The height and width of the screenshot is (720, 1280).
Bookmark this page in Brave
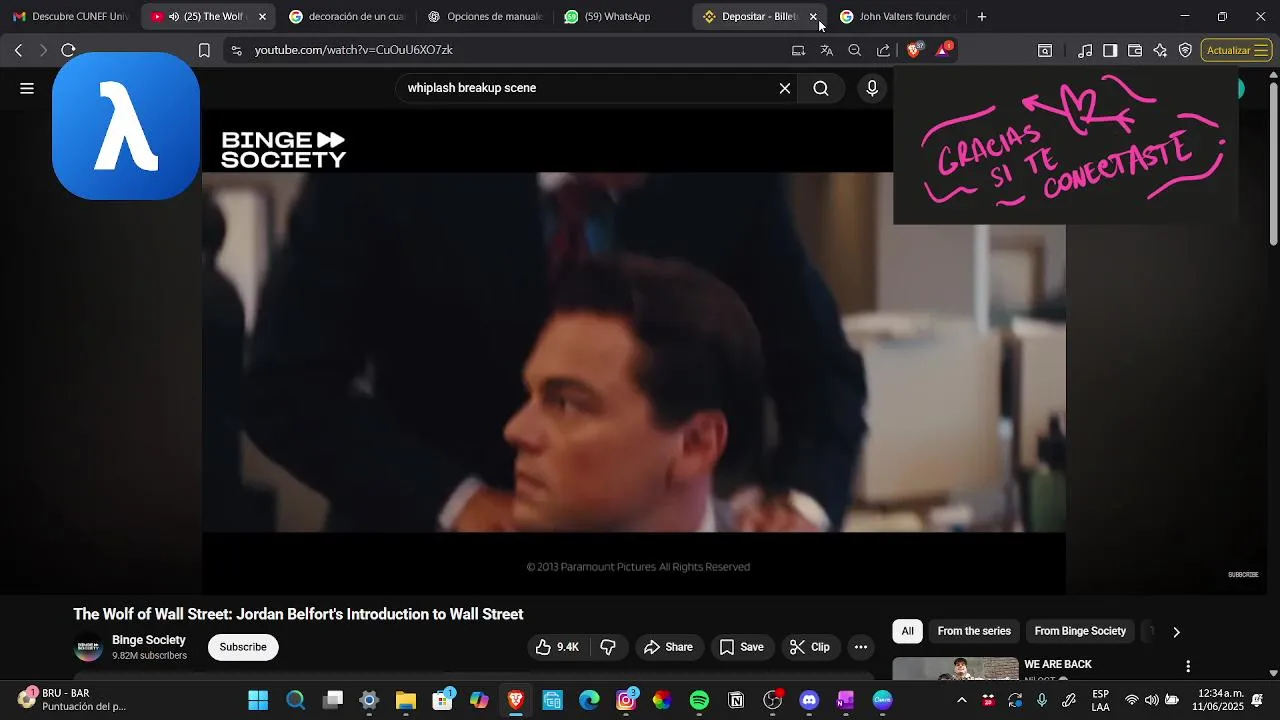(204, 50)
